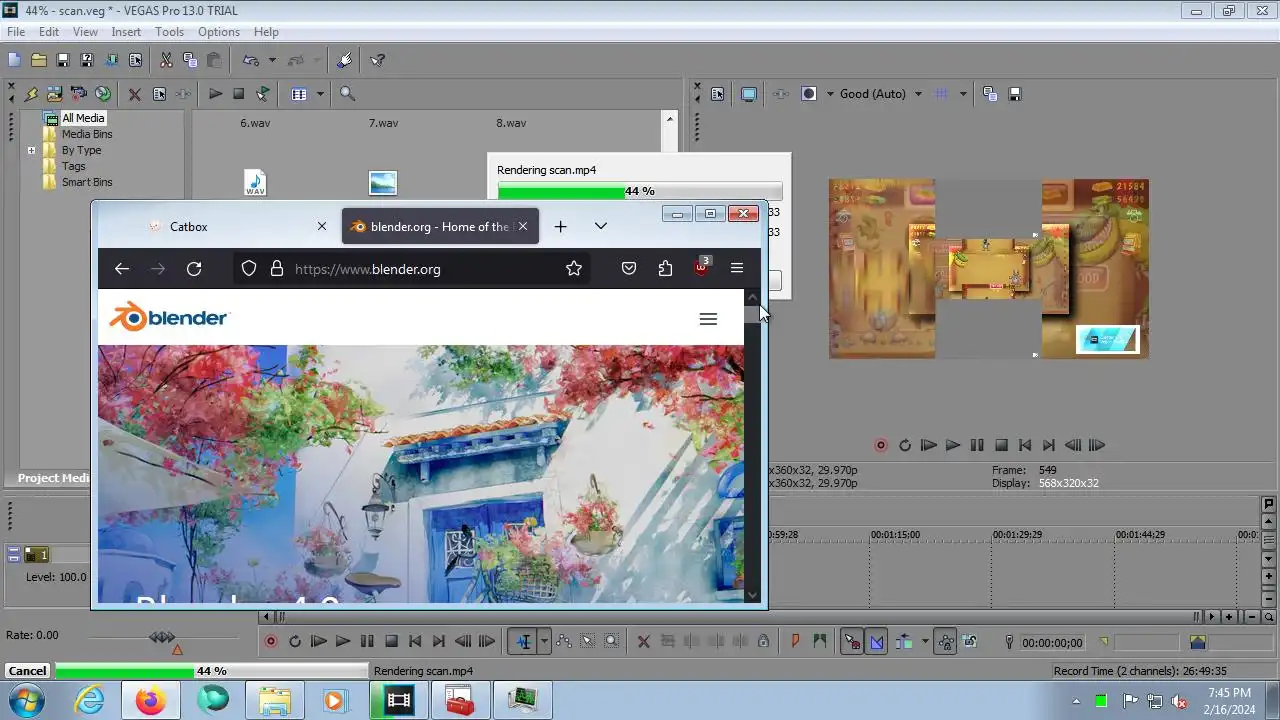Toggle Auto Ripple button in timeline toolbar
The height and width of the screenshot is (720, 1280).
(904, 642)
